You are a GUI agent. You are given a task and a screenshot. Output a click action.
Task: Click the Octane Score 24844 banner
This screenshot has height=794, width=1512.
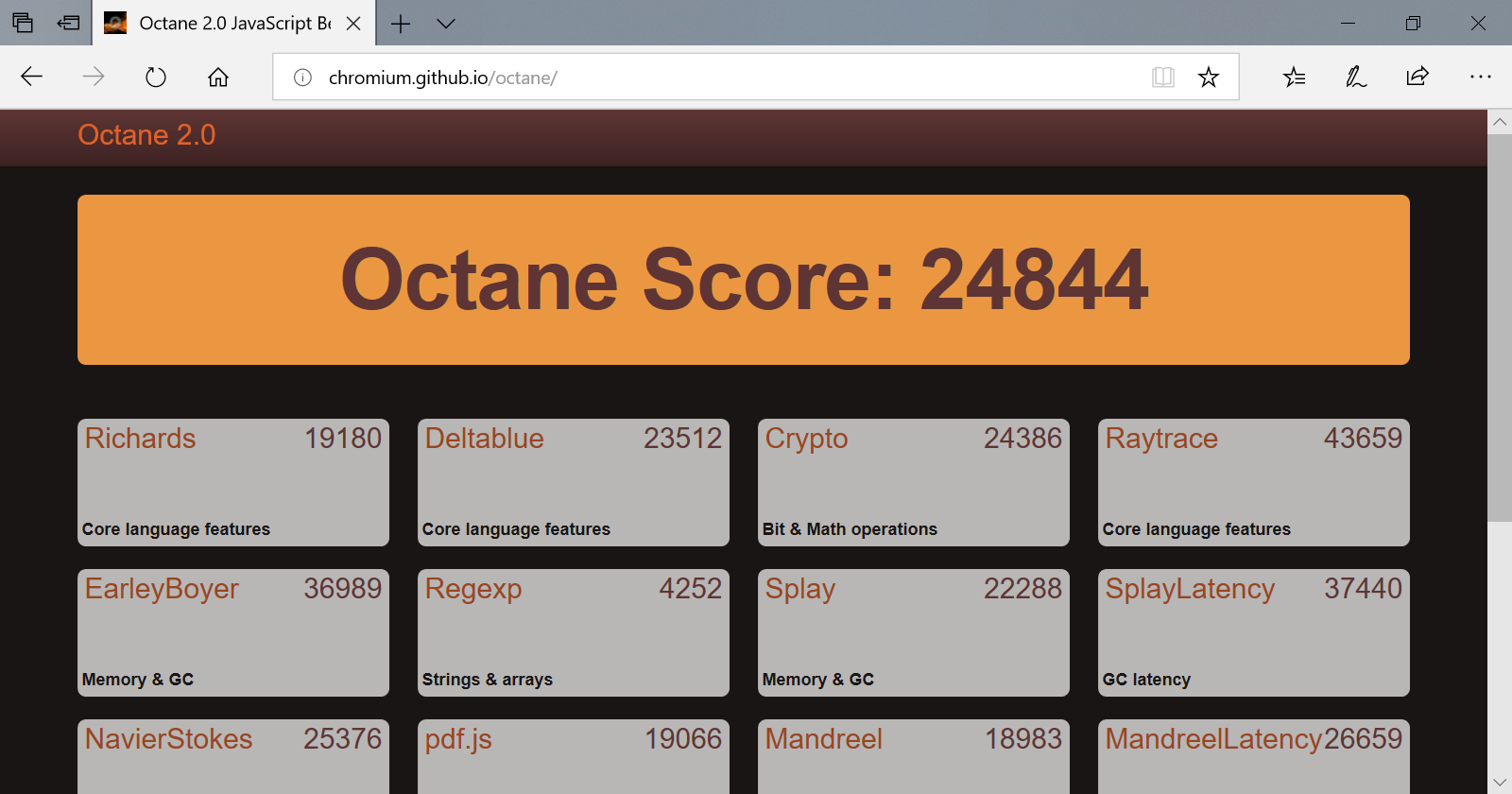(x=744, y=280)
